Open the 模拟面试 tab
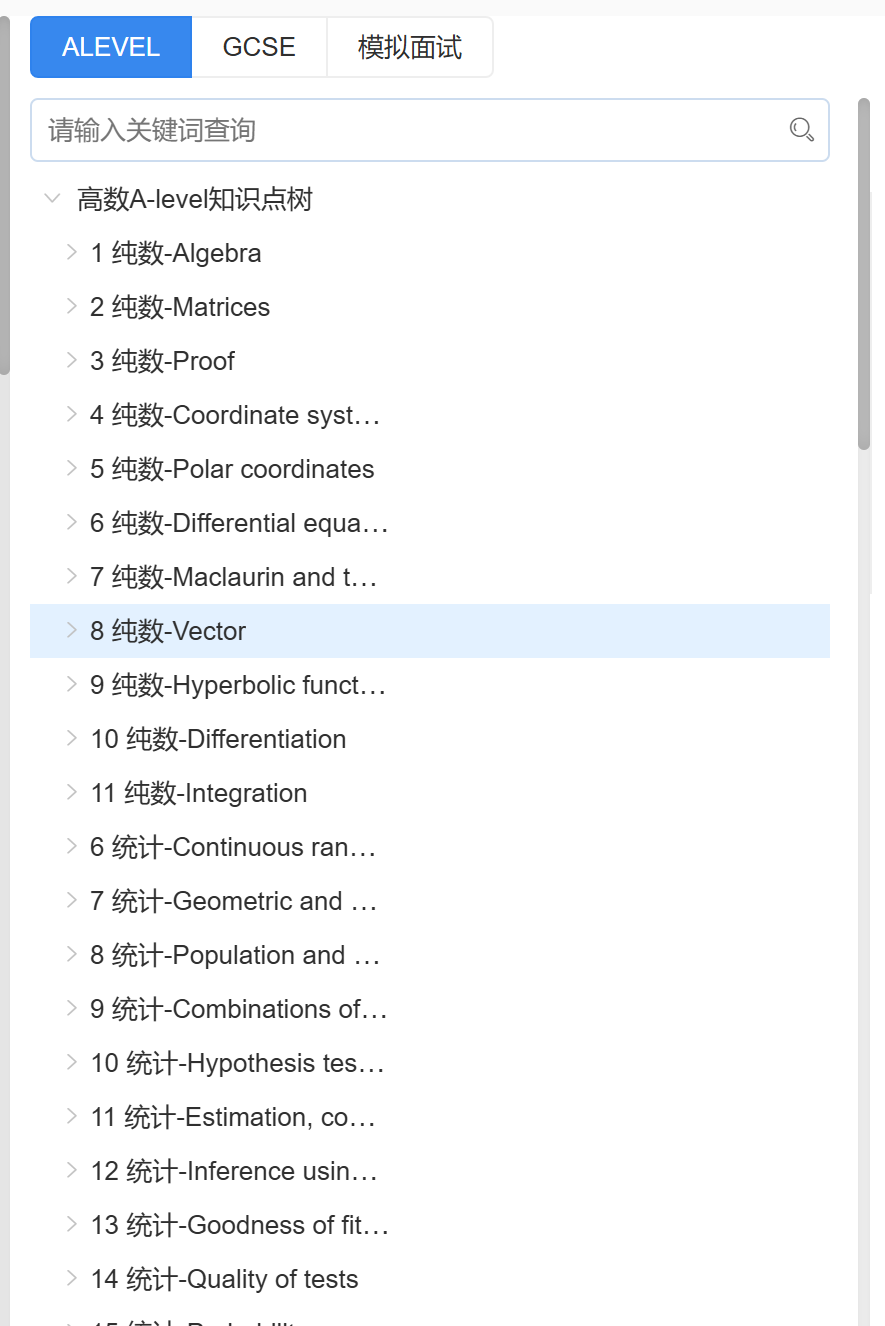The width and height of the screenshot is (885, 1326). tap(410, 47)
